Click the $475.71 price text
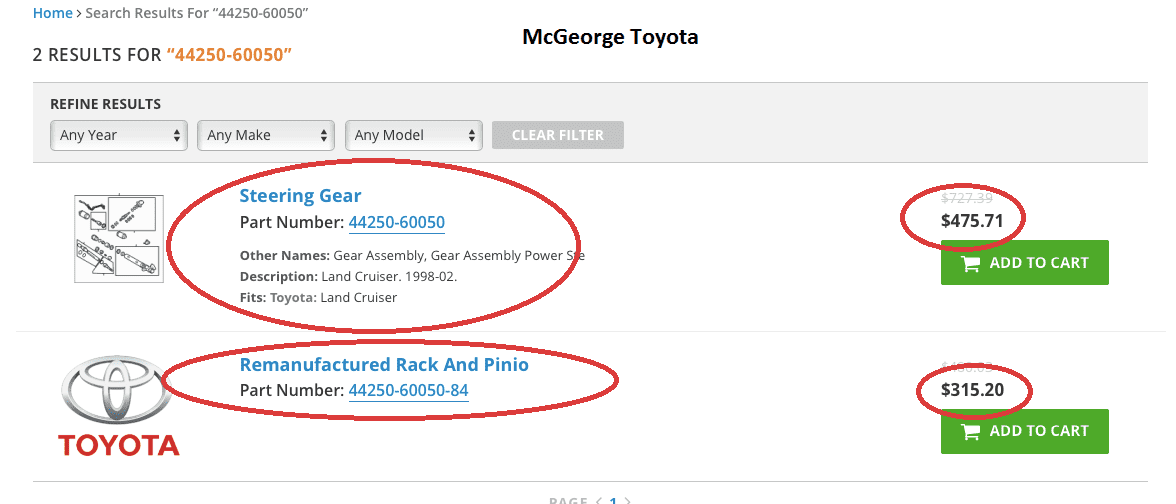 [972, 220]
